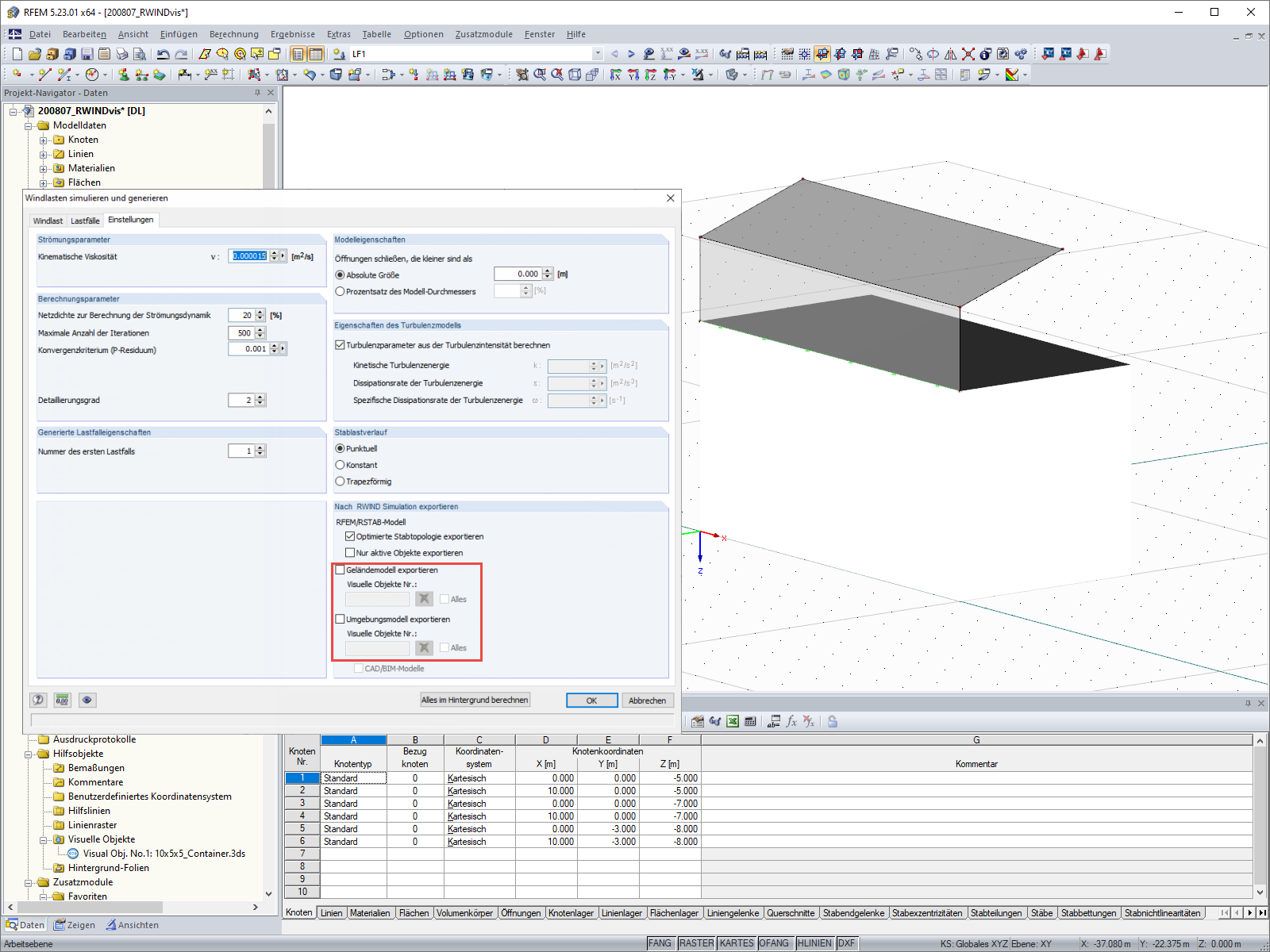The height and width of the screenshot is (952, 1270).
Task: Uncheck Optimierte Stabtopologie exportieren
Action: pyautogui.click(x=349, y=536)
